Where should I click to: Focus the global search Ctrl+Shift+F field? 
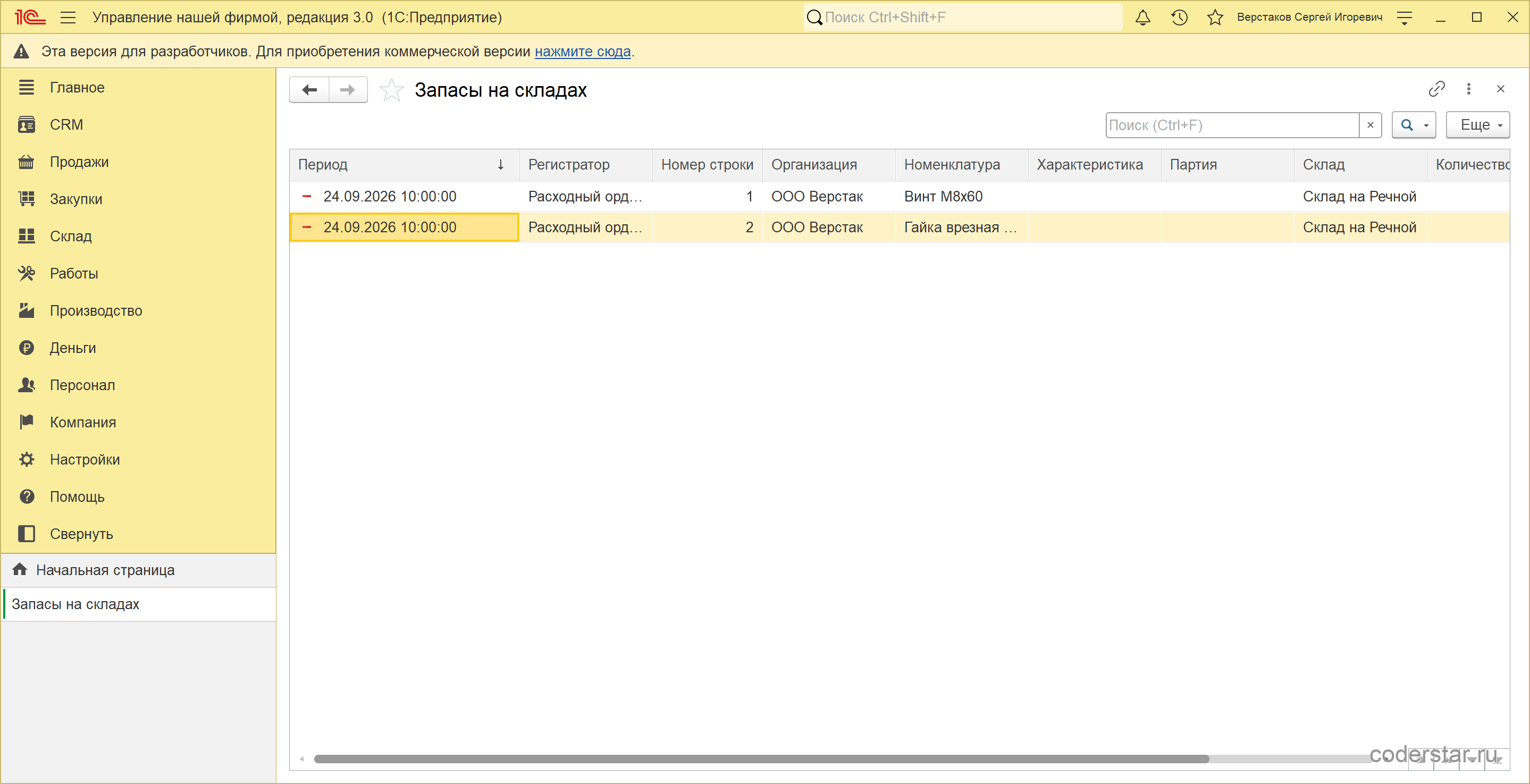click(x=963, y=17)
